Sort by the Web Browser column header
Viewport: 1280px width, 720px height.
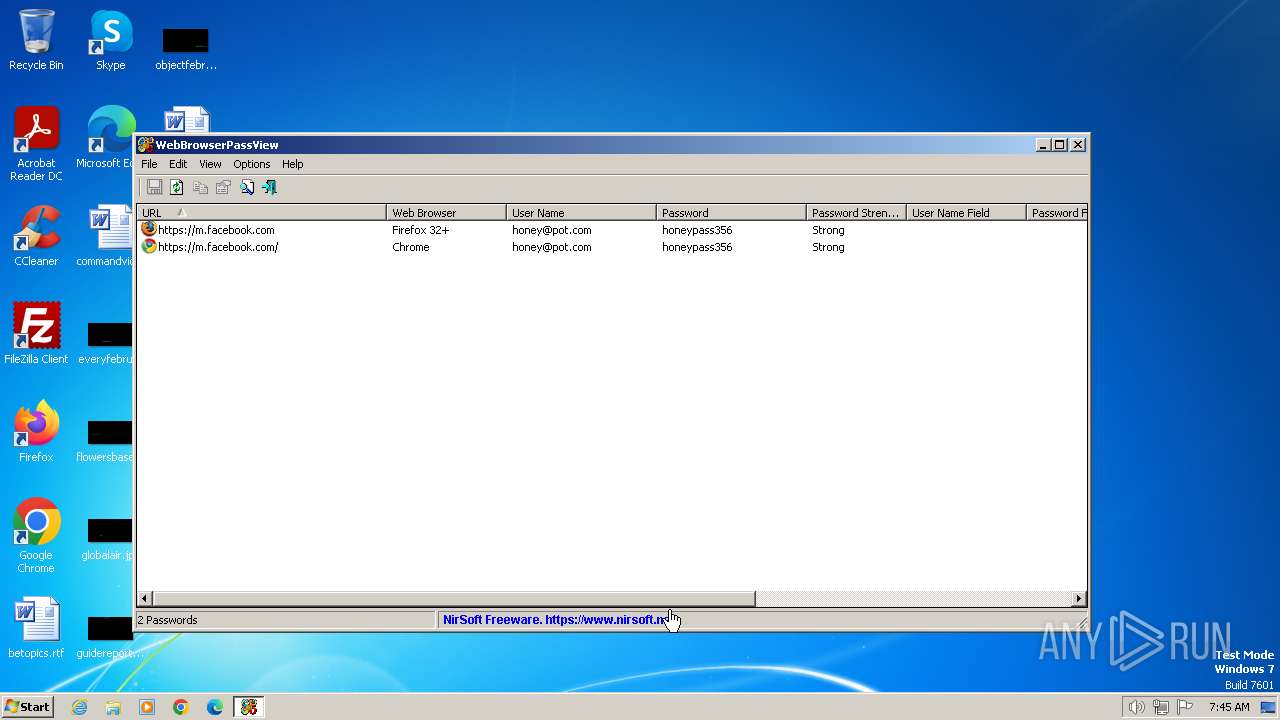tap(446, 213)
